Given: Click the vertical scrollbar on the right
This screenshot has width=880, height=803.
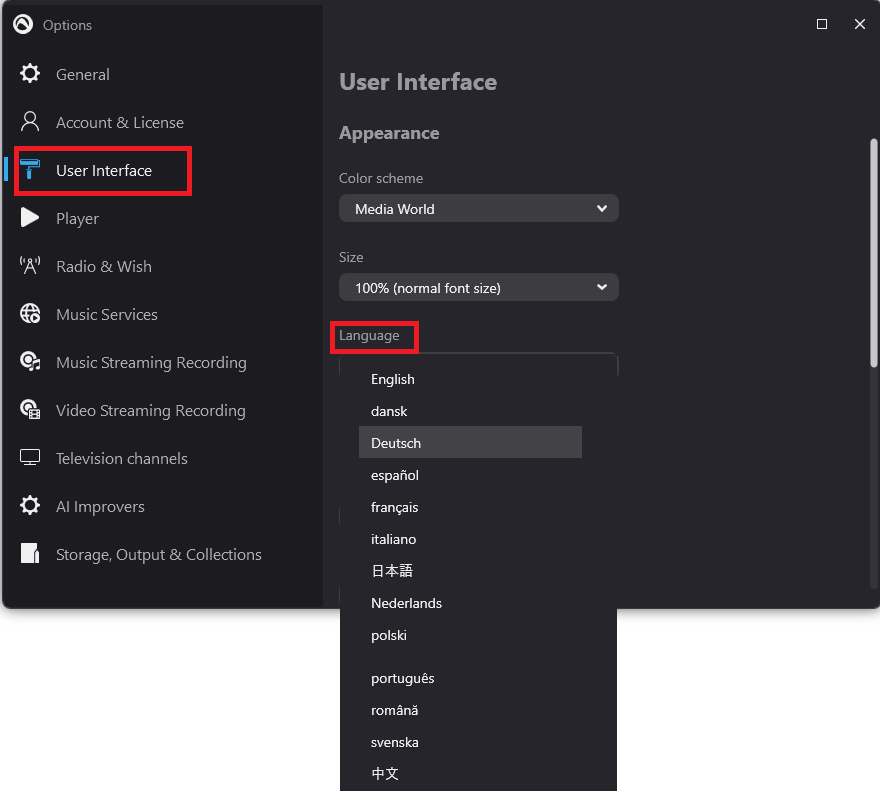Looking at the screenshot, I should [x=872, y=250].
